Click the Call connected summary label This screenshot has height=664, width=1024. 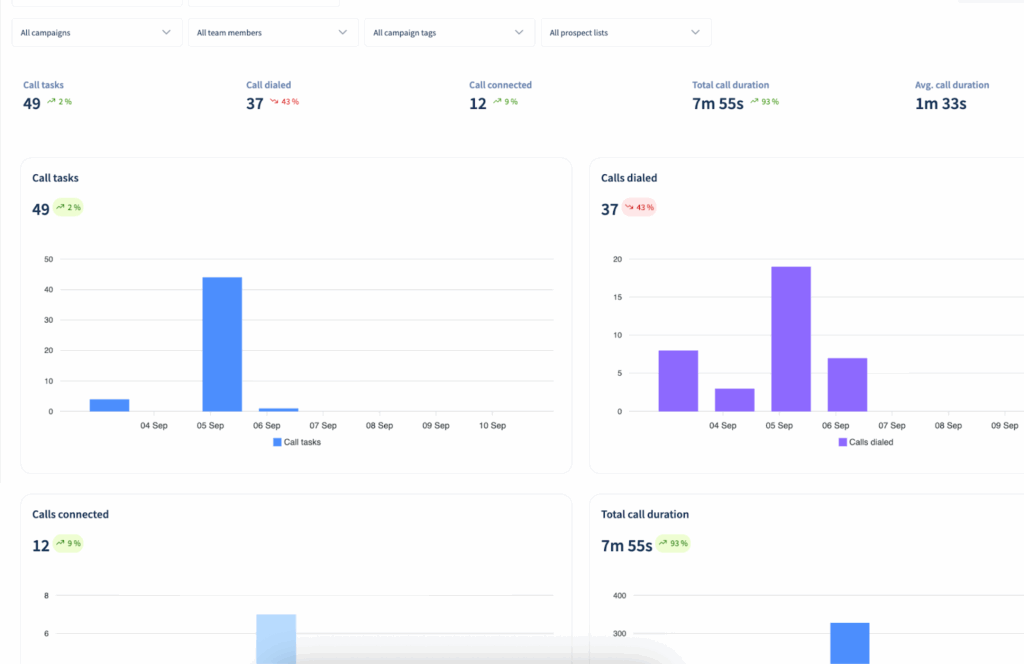pyautogui.click(x=500, y=85)
